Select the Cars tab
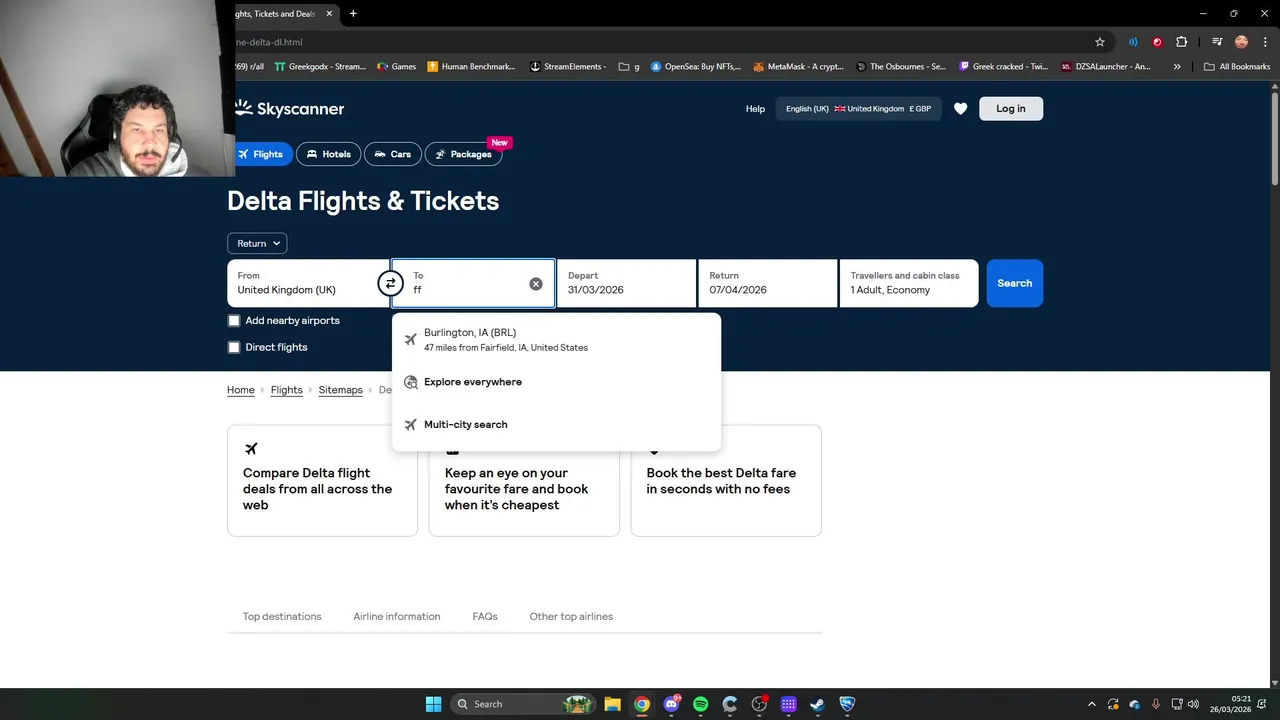The image size is (1280, 720). (x=393, y=154)
